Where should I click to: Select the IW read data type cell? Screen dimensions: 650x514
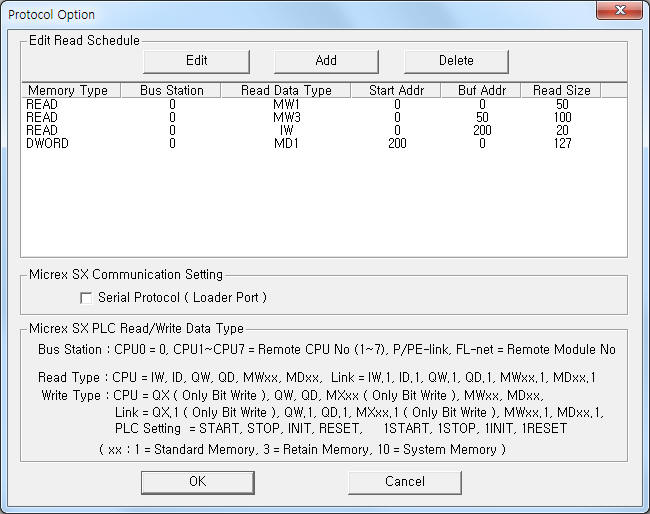pos(286,131)
